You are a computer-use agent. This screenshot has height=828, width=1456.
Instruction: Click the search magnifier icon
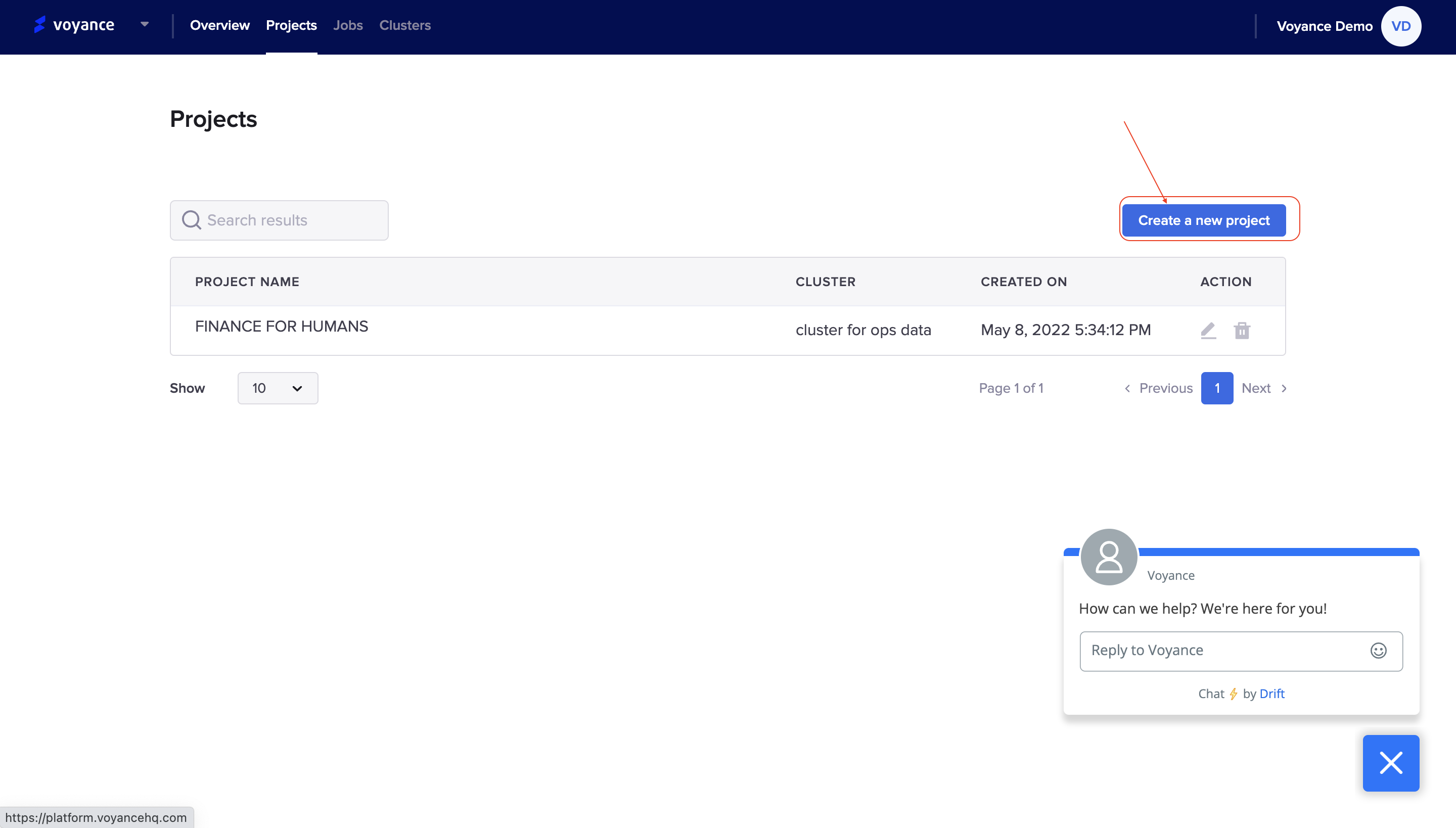click(191, 220)
